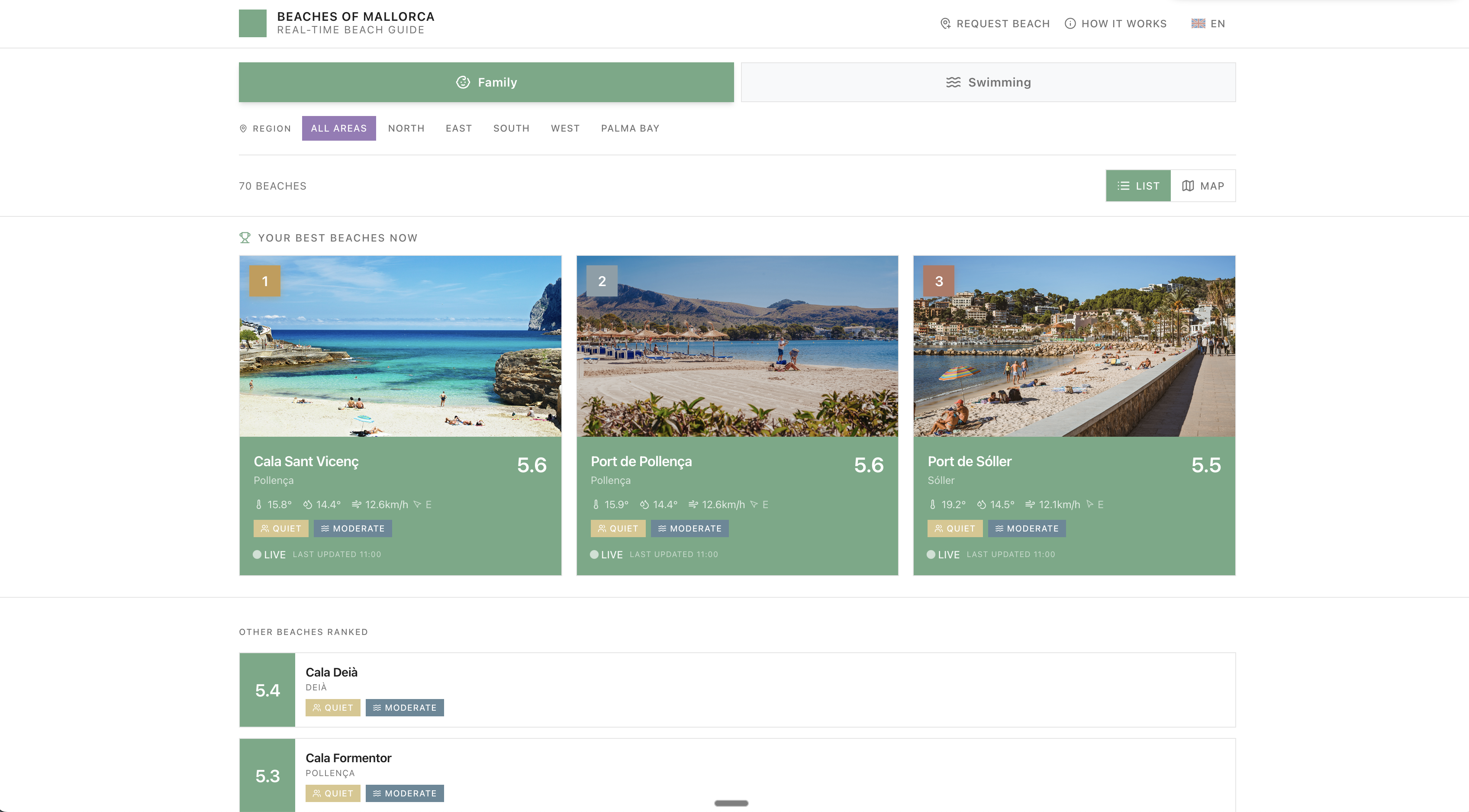Switch to MAP view

(1203, 185)
